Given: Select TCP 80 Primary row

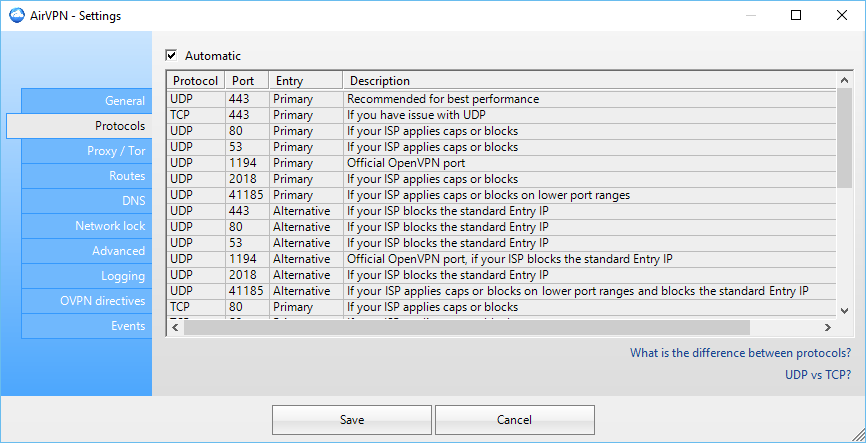Looking at the screenshot, I should point(502,307).
